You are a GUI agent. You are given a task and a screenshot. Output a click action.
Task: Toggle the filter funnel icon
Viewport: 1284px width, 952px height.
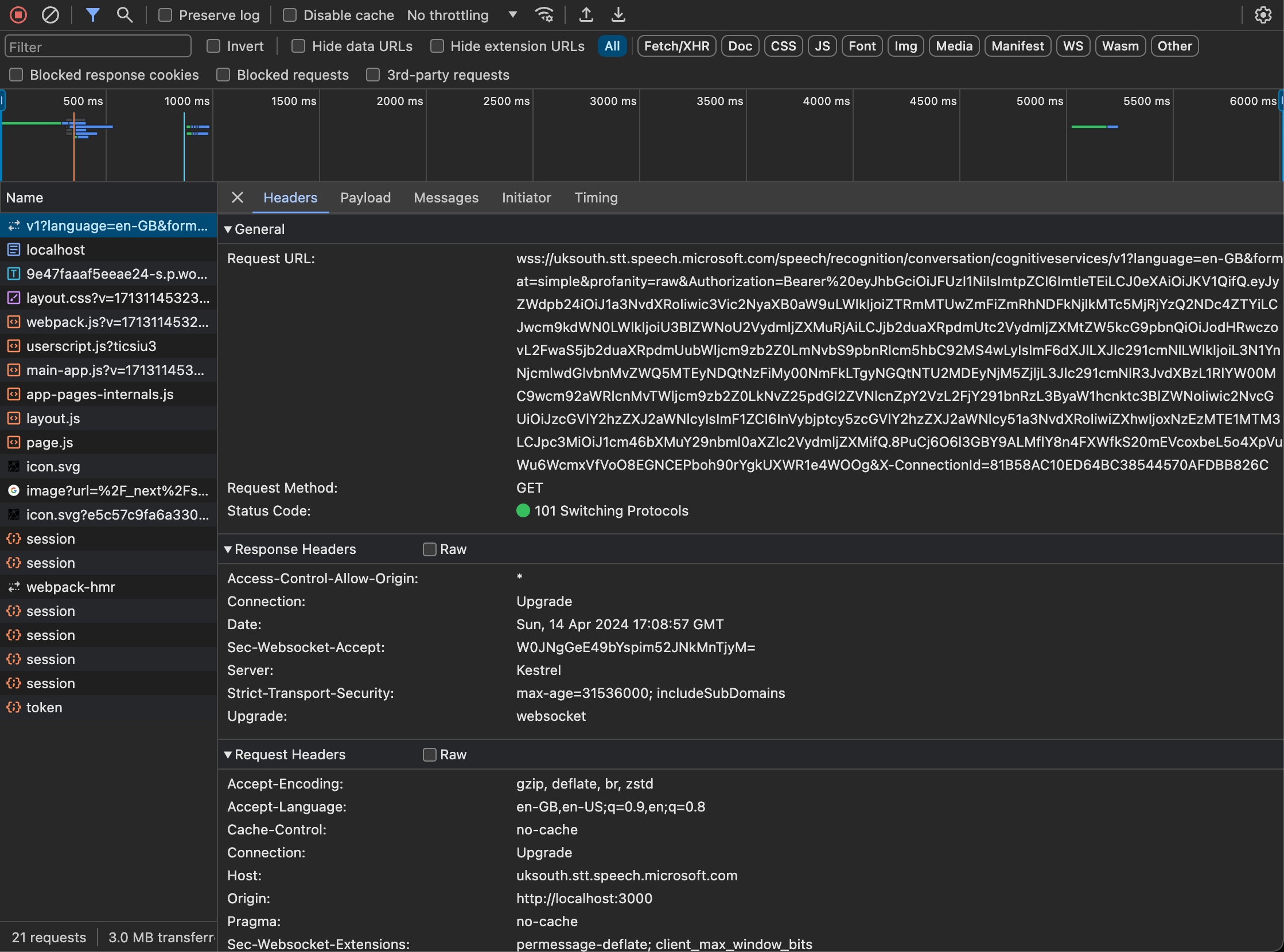(92, 15)
